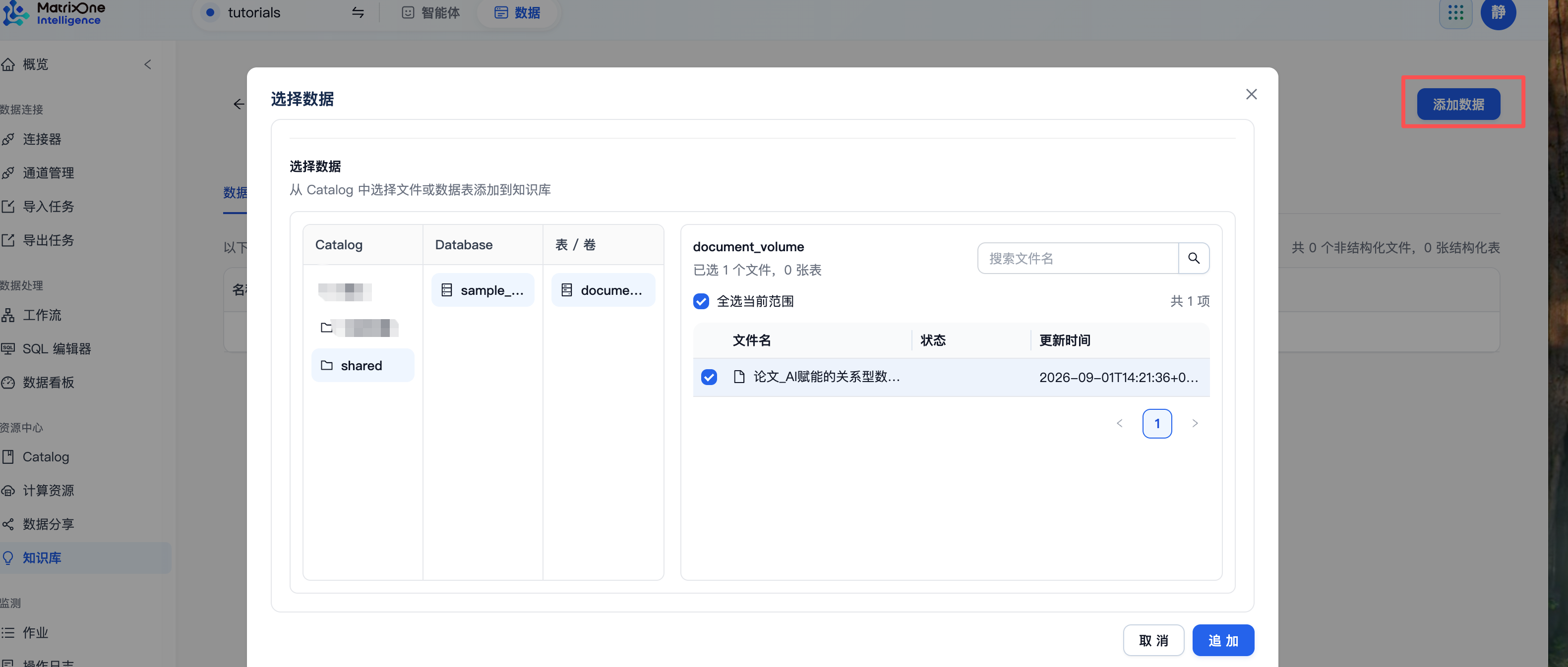The image size is (1568, 667).
Task: Click the 作业 list icon
Action: point(8,633)
